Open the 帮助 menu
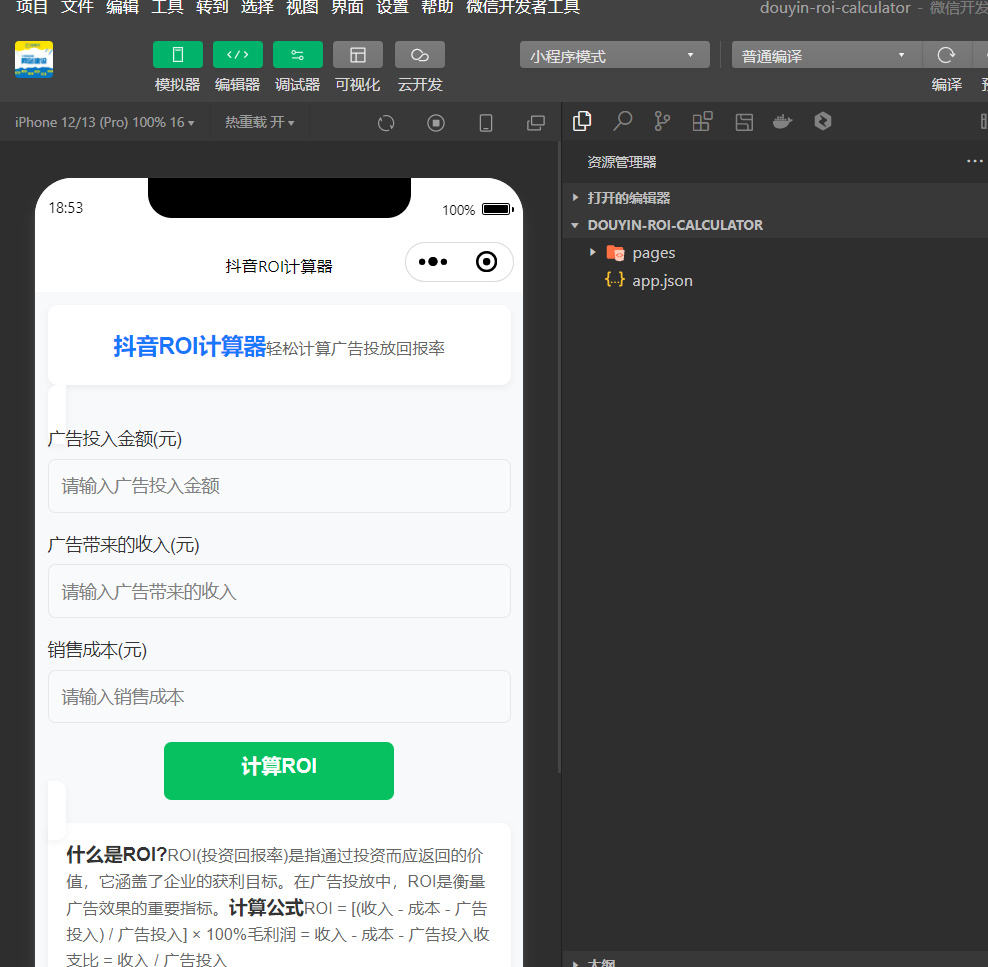Screen dimensions: 988x967 (437, 8)
